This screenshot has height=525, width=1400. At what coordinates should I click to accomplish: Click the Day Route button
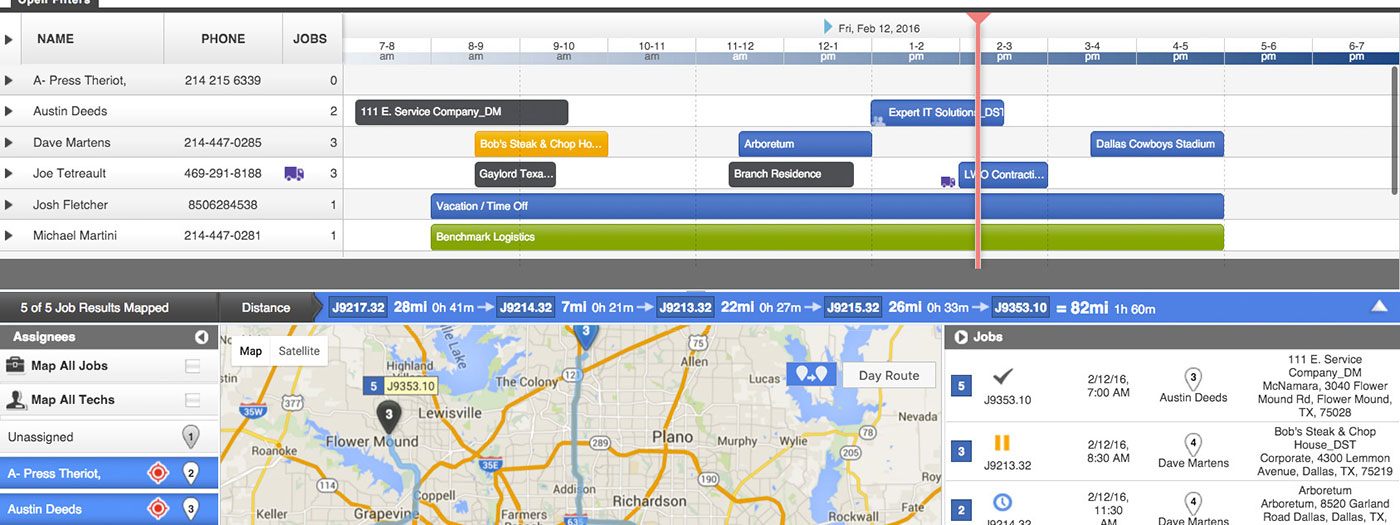click(x=888, y=376)
